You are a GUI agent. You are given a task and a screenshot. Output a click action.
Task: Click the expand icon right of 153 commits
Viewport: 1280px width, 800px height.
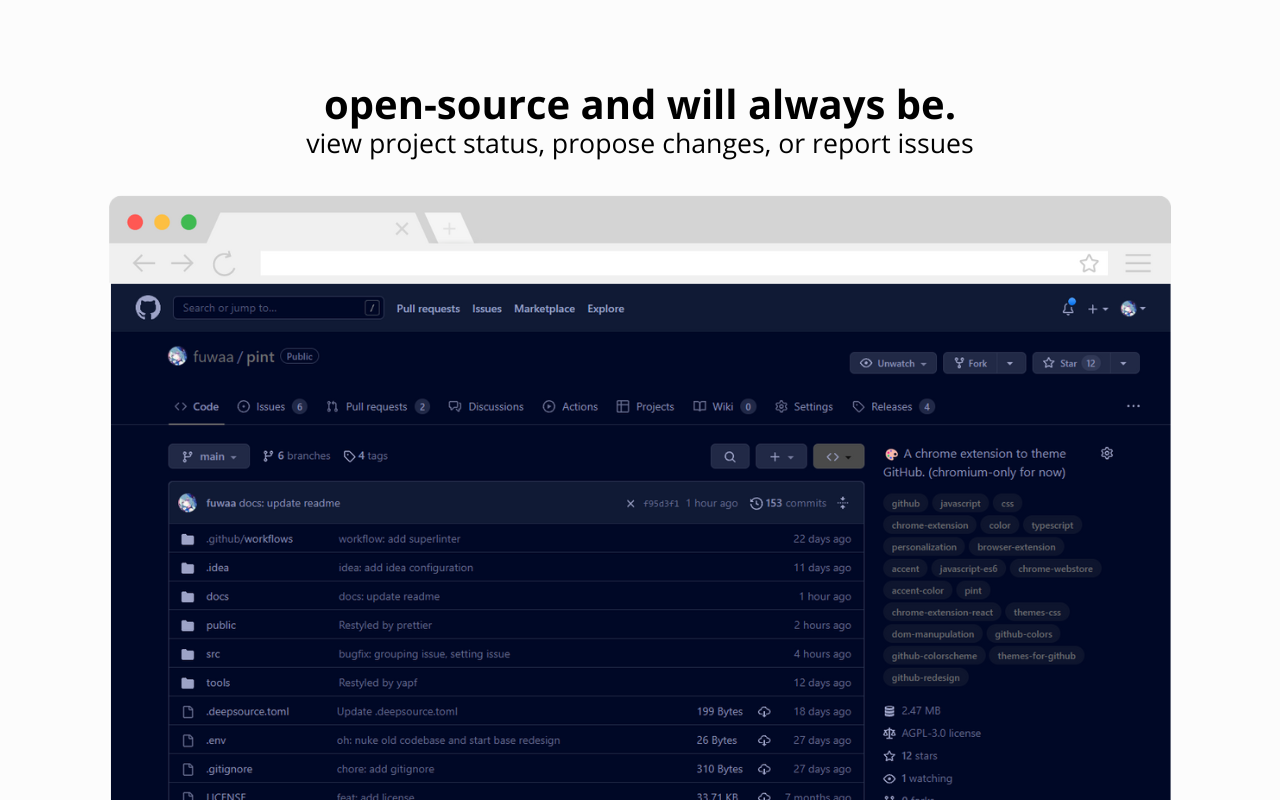point(843,503)
